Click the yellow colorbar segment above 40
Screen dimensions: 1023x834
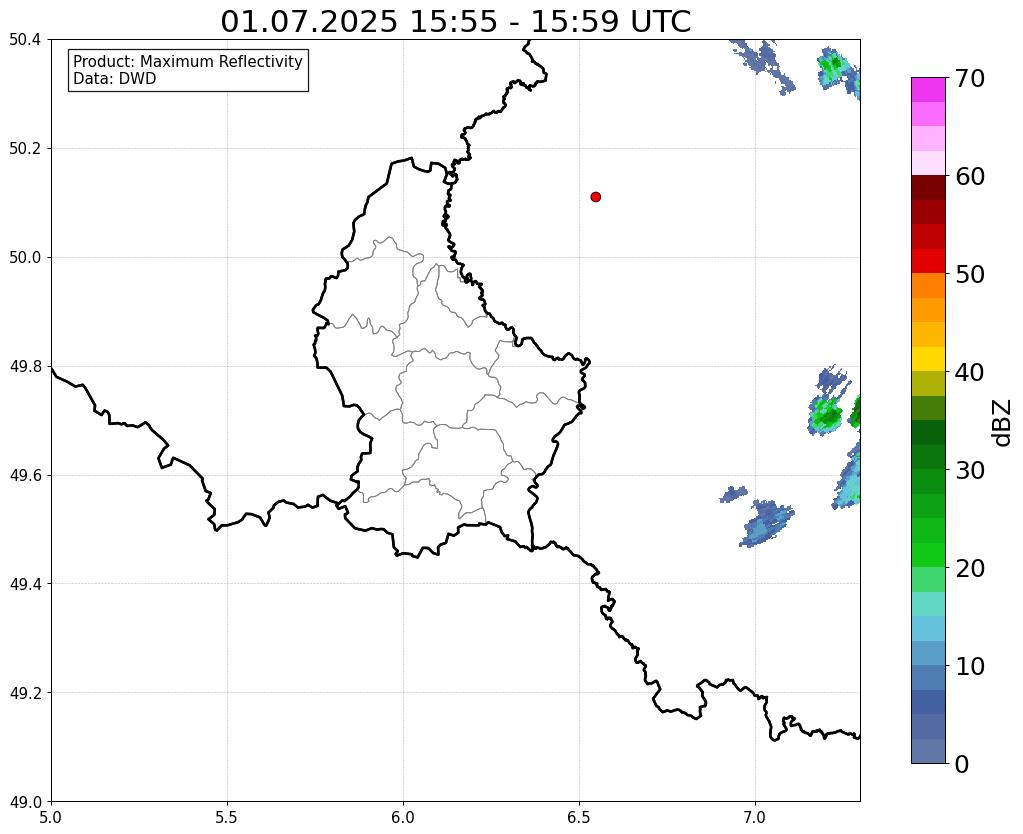click(x=928, y=359)
